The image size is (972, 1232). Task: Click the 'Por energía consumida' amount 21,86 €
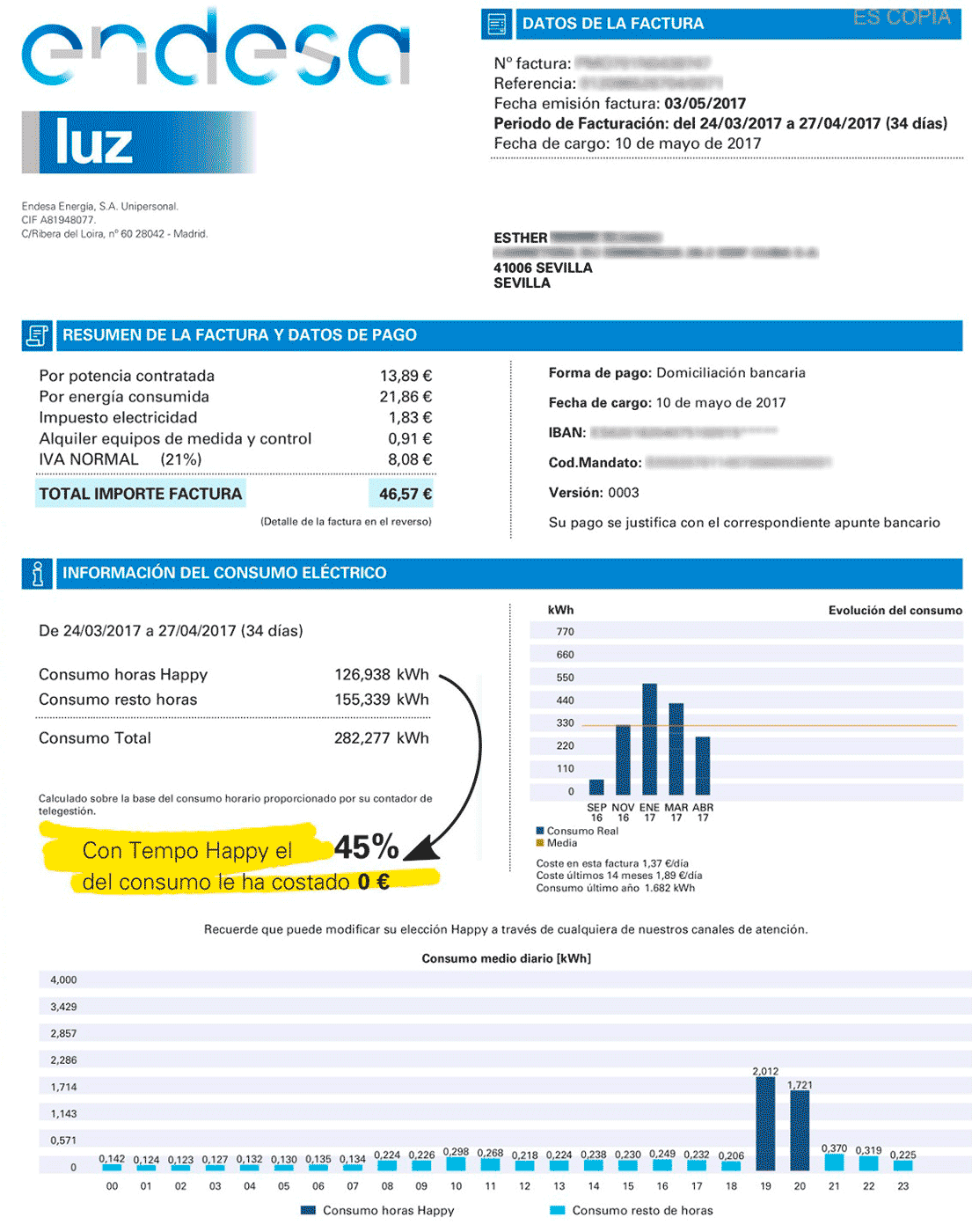[406, 397]
